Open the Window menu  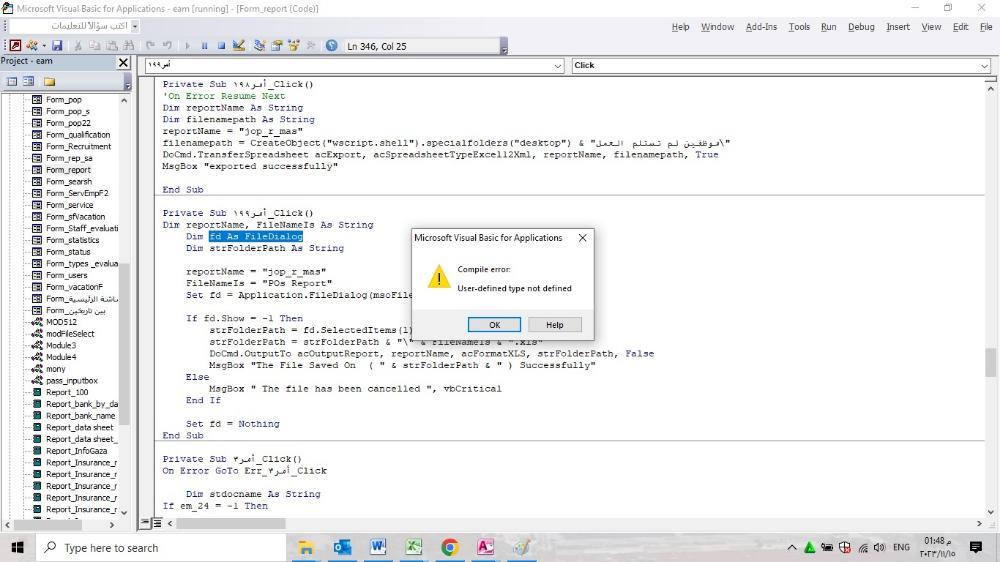[x=717, y=27]
